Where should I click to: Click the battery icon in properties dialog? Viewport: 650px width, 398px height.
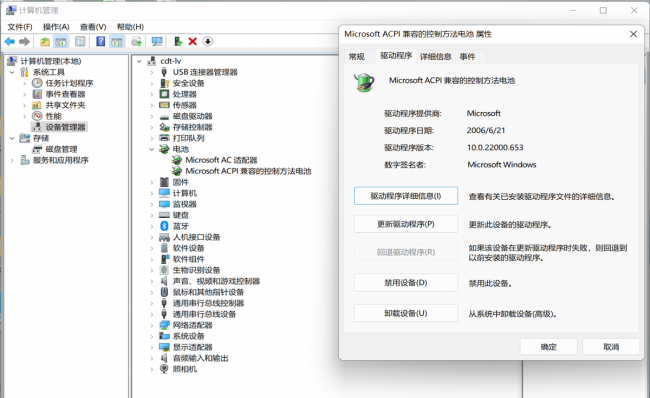click(x=364, y=82)
